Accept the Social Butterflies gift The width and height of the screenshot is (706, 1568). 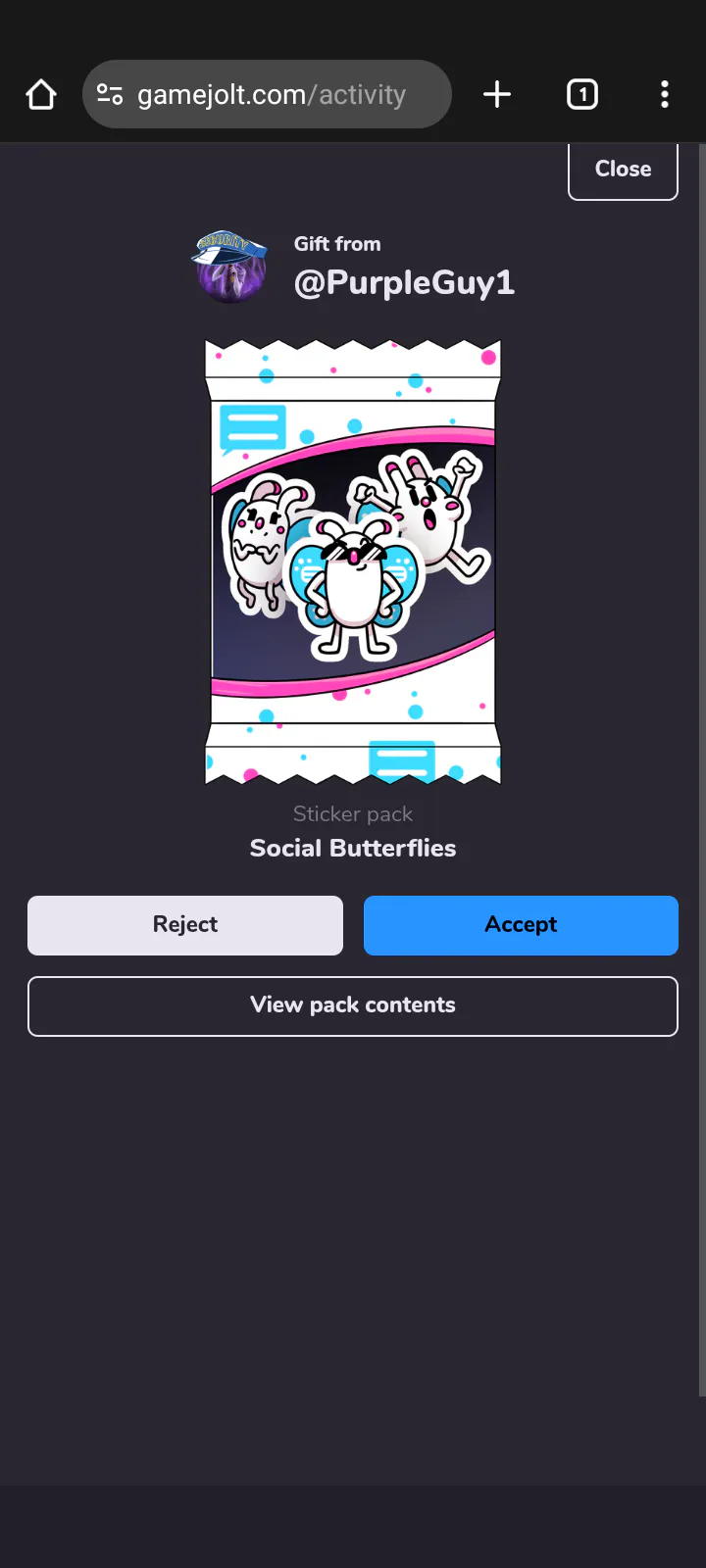coord(521,925)
